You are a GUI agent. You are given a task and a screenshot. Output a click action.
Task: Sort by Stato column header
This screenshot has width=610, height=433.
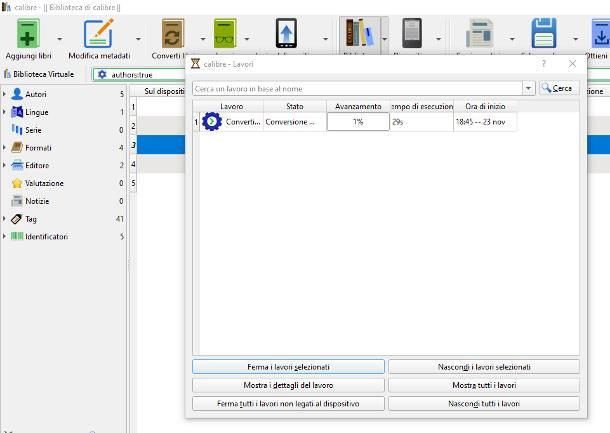pyautogui.click(x=294, y=106)
